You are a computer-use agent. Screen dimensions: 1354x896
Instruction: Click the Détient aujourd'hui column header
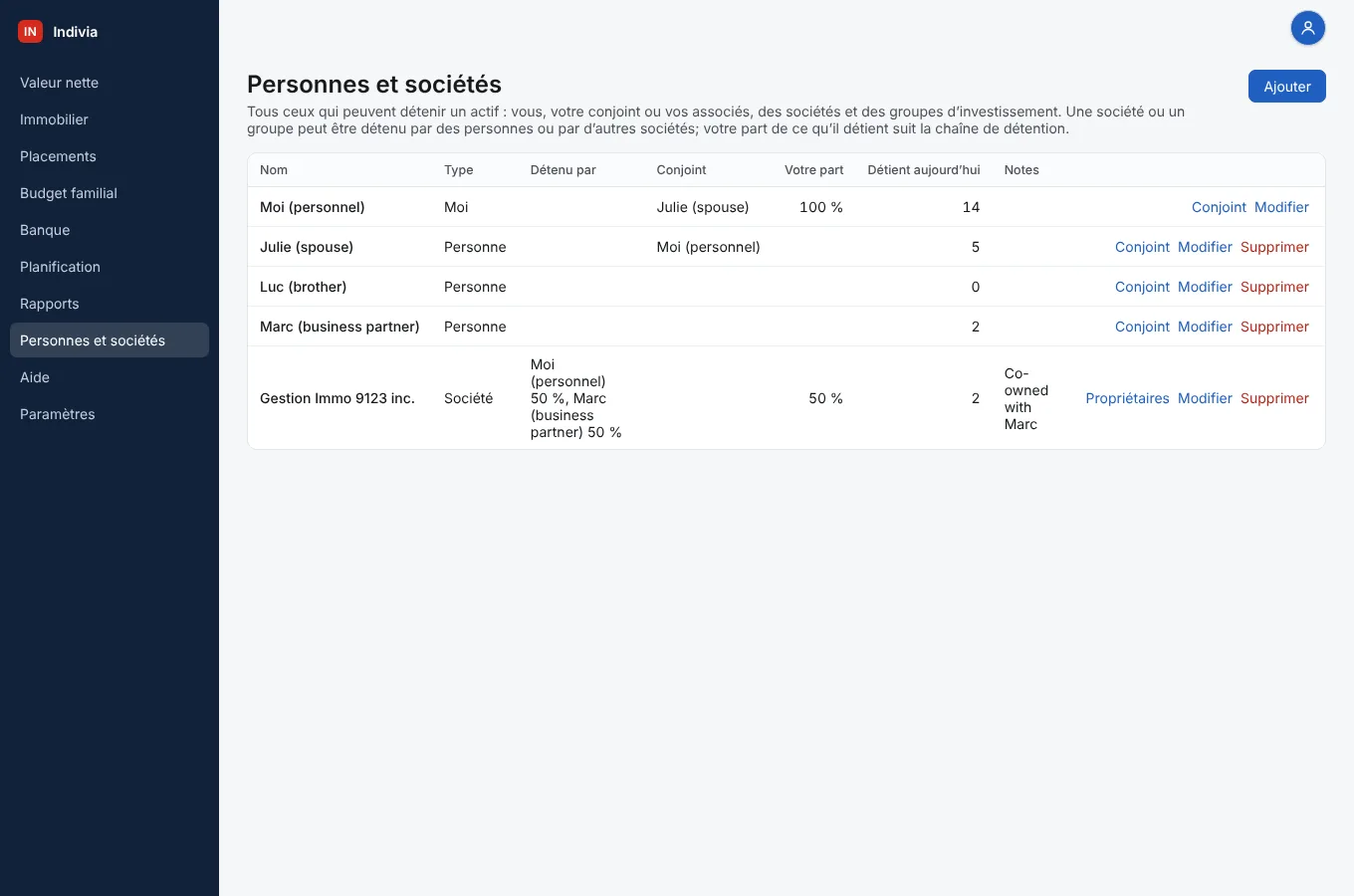pyautogui.click(x=924, y=170)
